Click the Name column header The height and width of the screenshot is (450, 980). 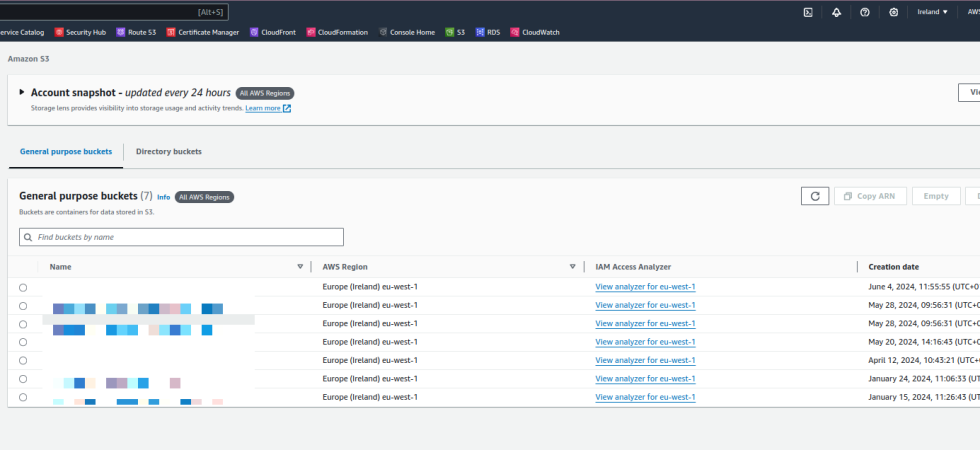click(61, 267)
